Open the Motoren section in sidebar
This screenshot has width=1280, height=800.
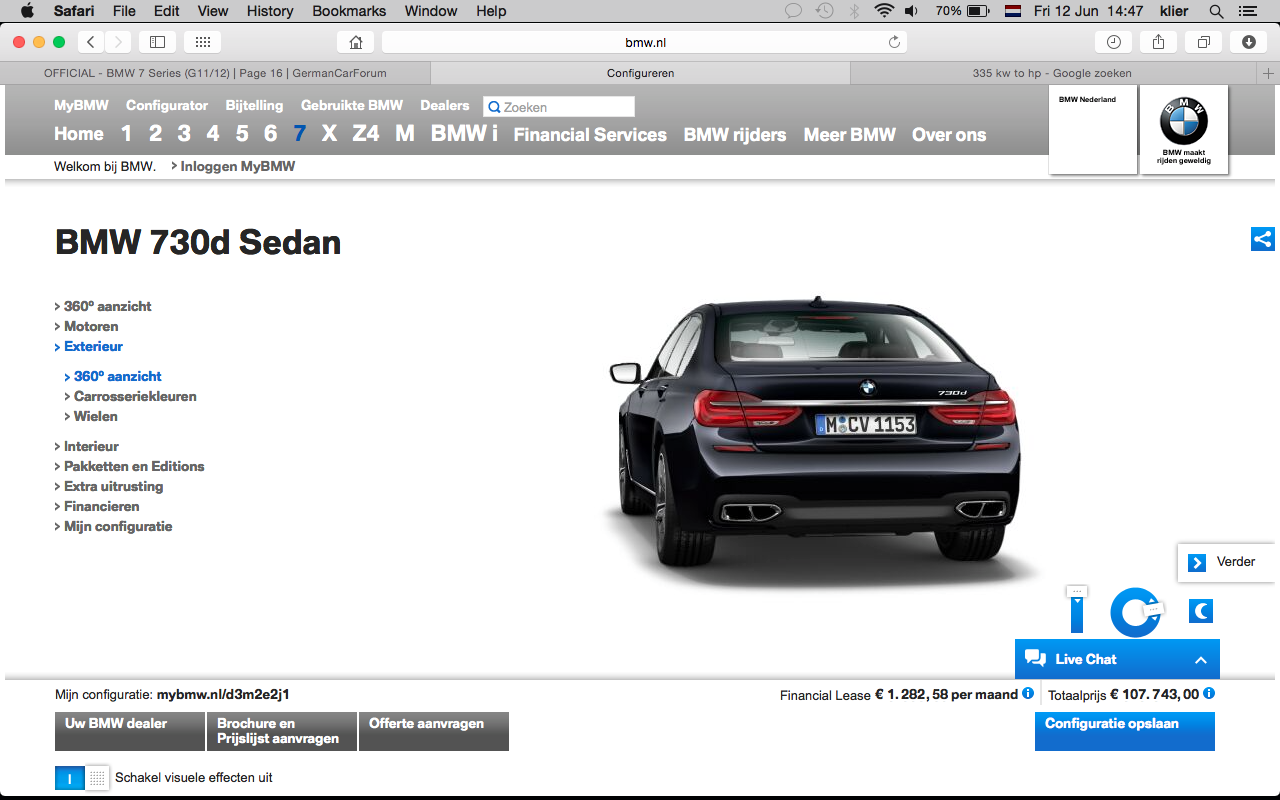click(91, 326)
